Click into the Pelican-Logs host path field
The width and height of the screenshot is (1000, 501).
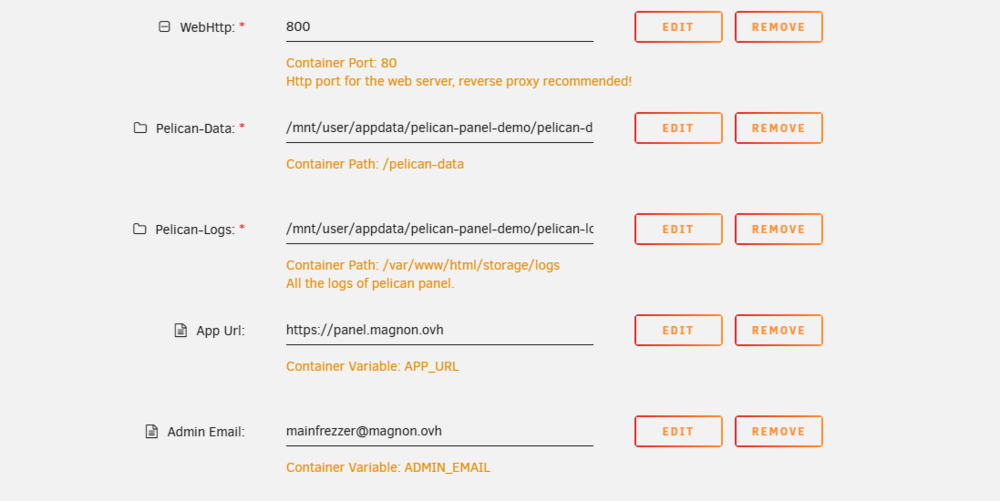tap(439, 229)
